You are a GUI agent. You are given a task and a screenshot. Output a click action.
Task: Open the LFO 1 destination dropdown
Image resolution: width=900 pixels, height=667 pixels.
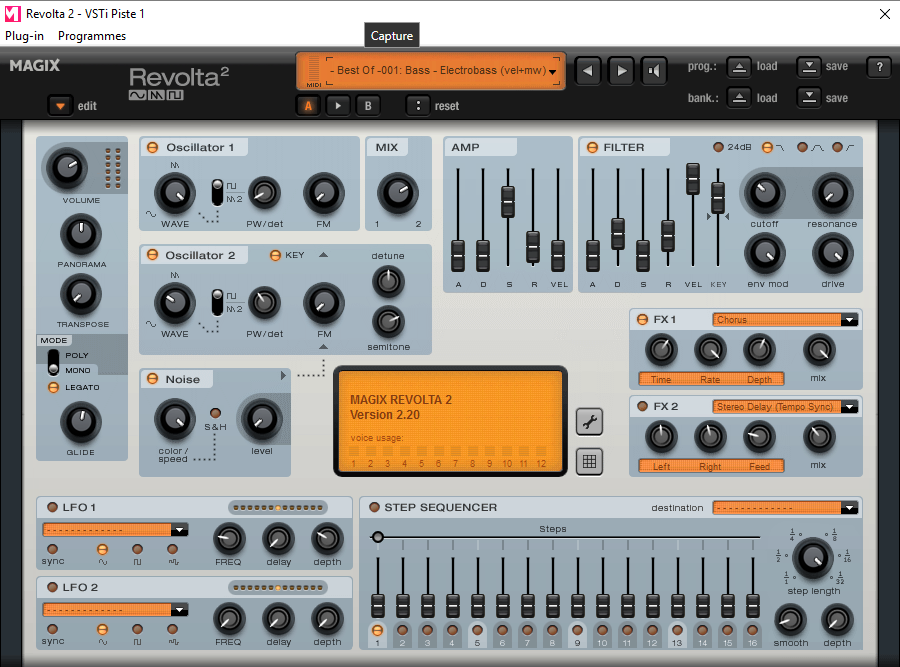[180, 530]
